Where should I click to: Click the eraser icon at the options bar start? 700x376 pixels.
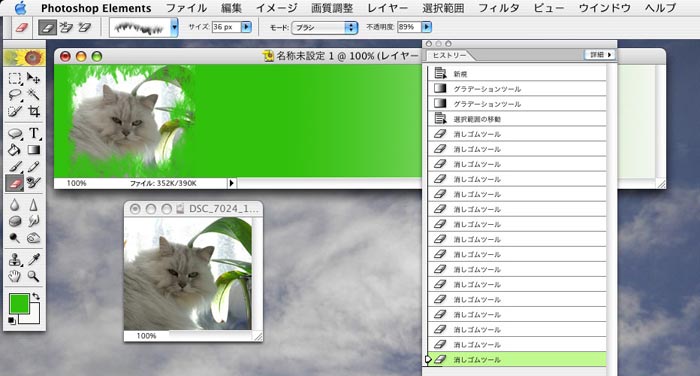21,28
